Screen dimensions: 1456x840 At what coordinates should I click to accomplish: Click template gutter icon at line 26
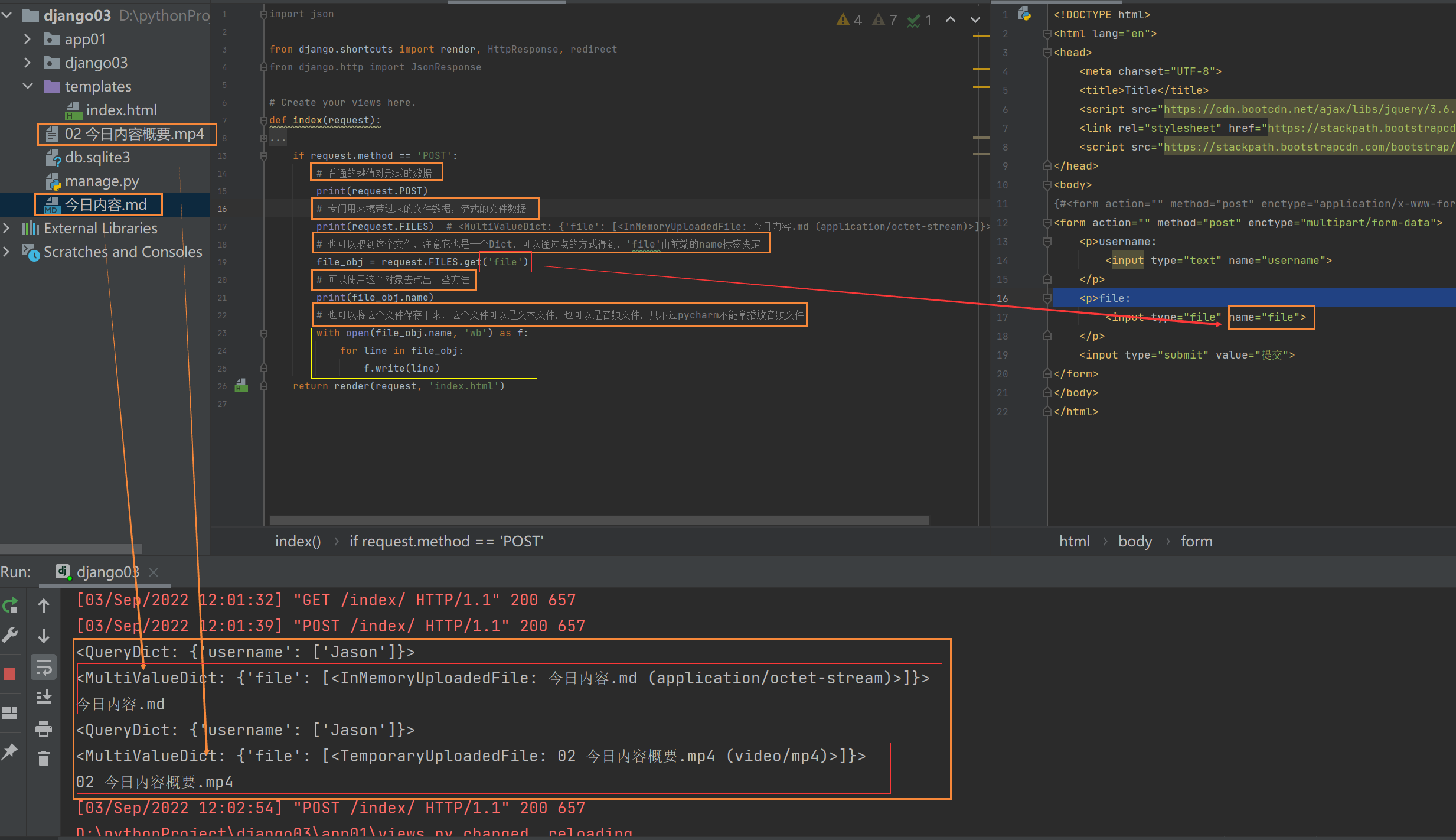tap(241, 386)
